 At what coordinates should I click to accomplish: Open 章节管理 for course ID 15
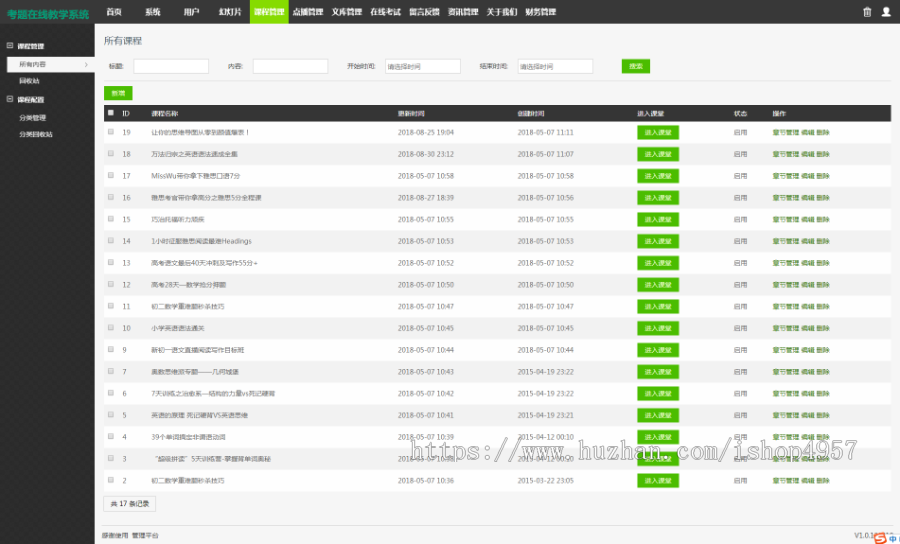click(x=785, y=219)
